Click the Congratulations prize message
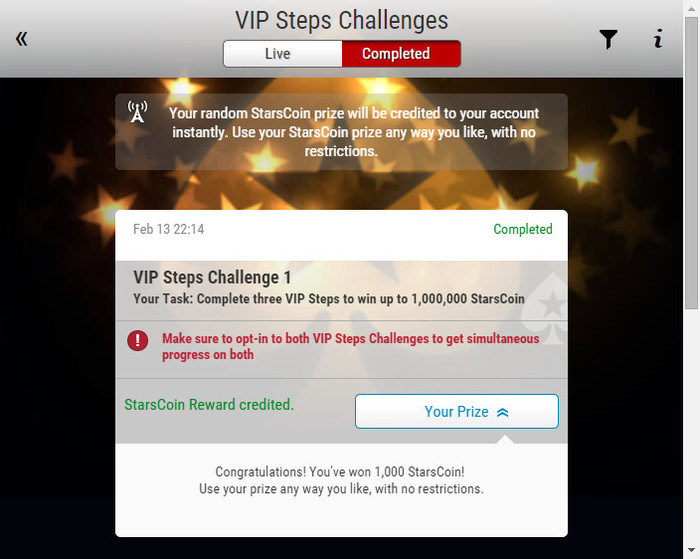The width and height of the screenshot is (700, 559). pos(341,480)
